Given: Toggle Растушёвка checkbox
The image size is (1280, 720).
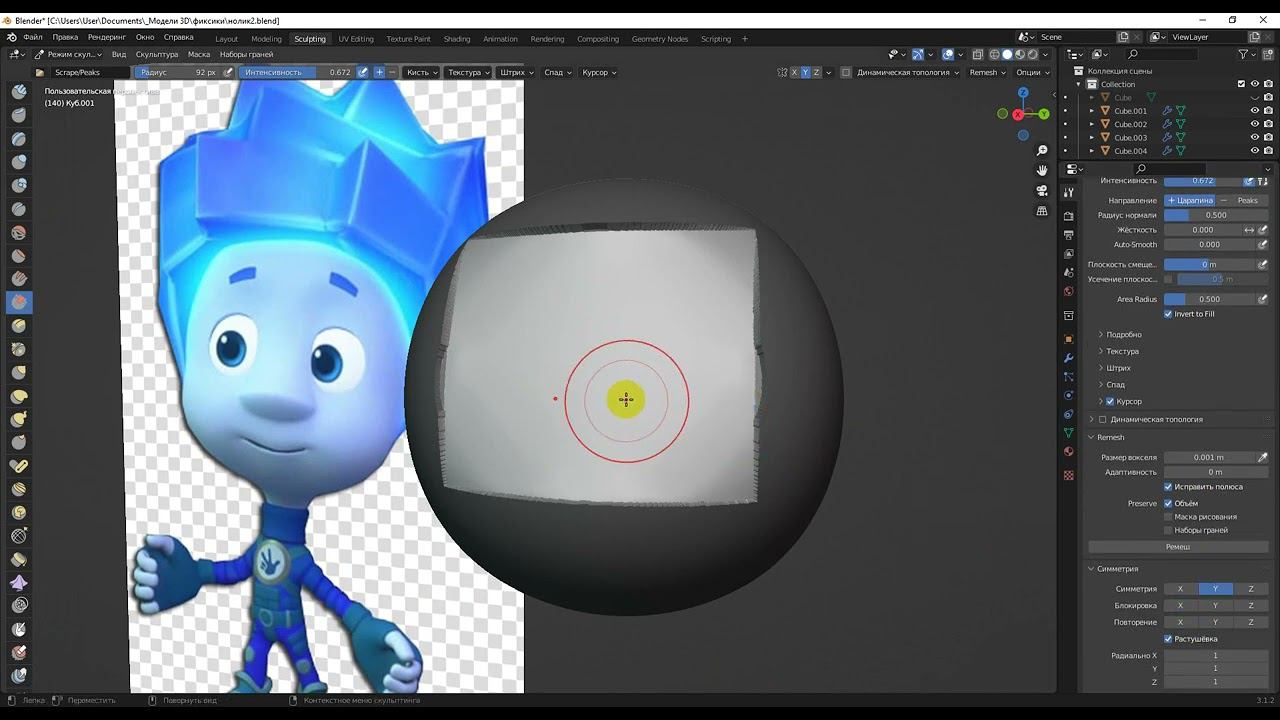Looking at the screenshot, I should pos(1168,639).
